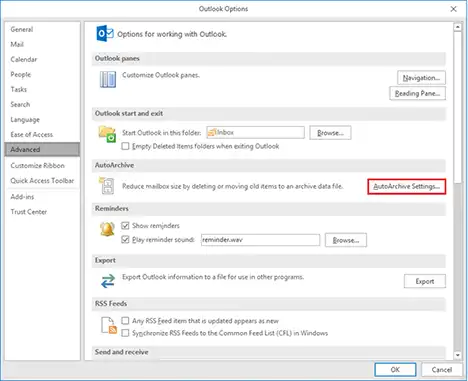Click the reminder.wav sound field
This screenshot has width=468, height=381.
260,240
